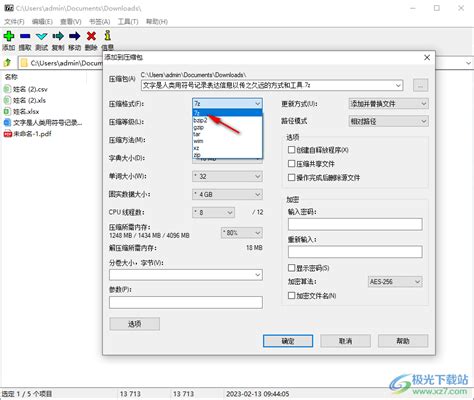474x400 pixels.
Task: Enable the create self-extracting archive (创建自释放程序) checkbox
Action: (x=291, y=150)
